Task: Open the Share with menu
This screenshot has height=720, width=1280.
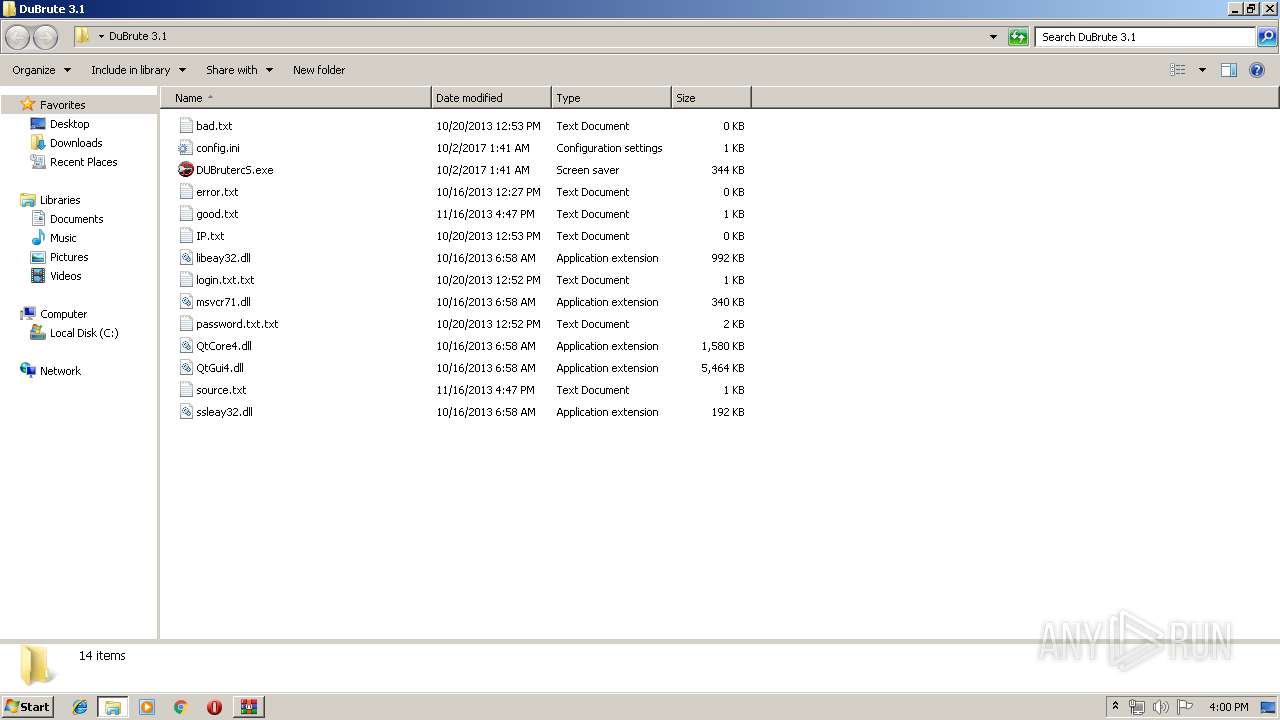Action: [239, 70]
